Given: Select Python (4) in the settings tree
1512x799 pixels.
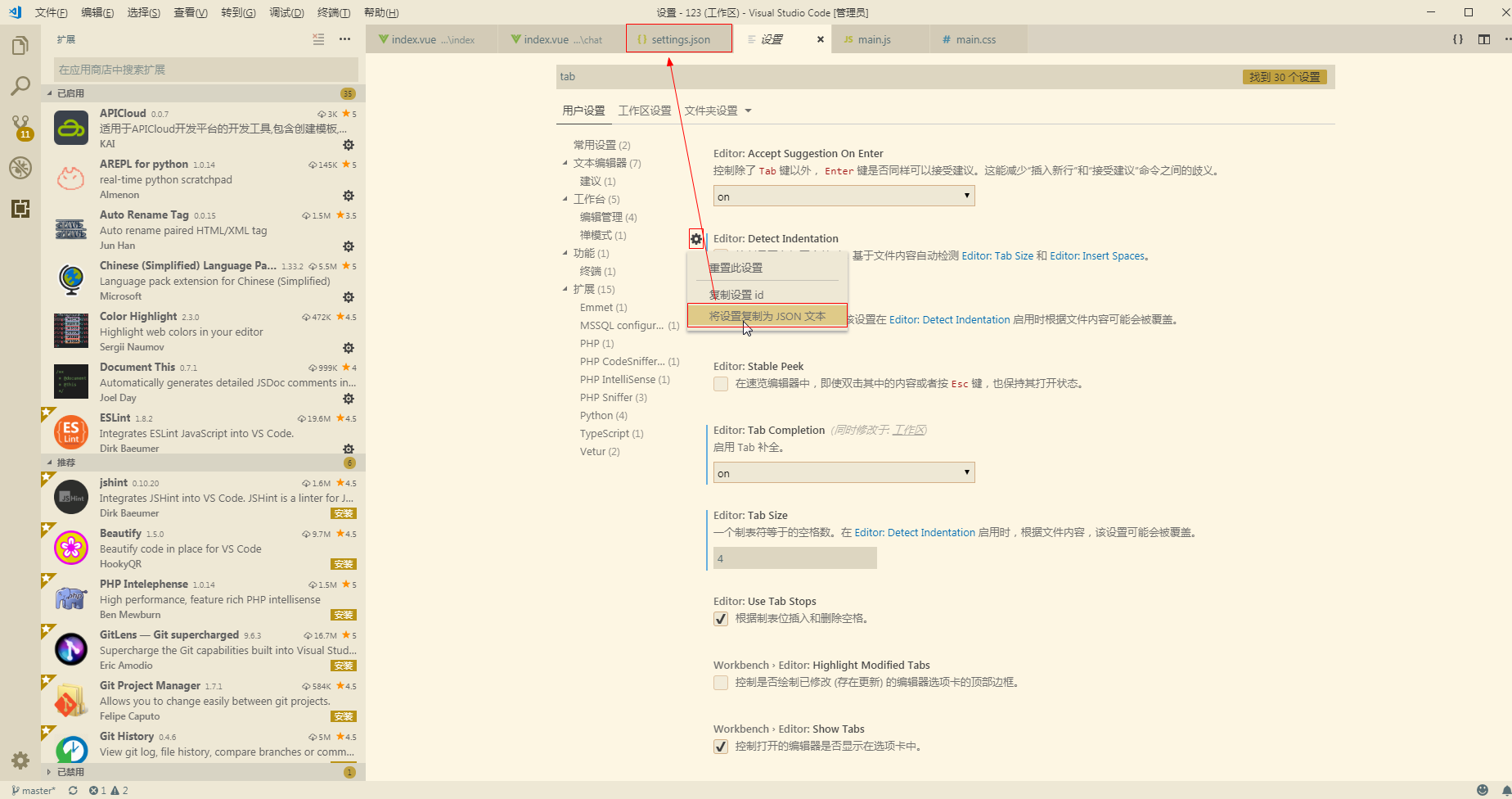Looking at the screenshot, I should [604, 416].
